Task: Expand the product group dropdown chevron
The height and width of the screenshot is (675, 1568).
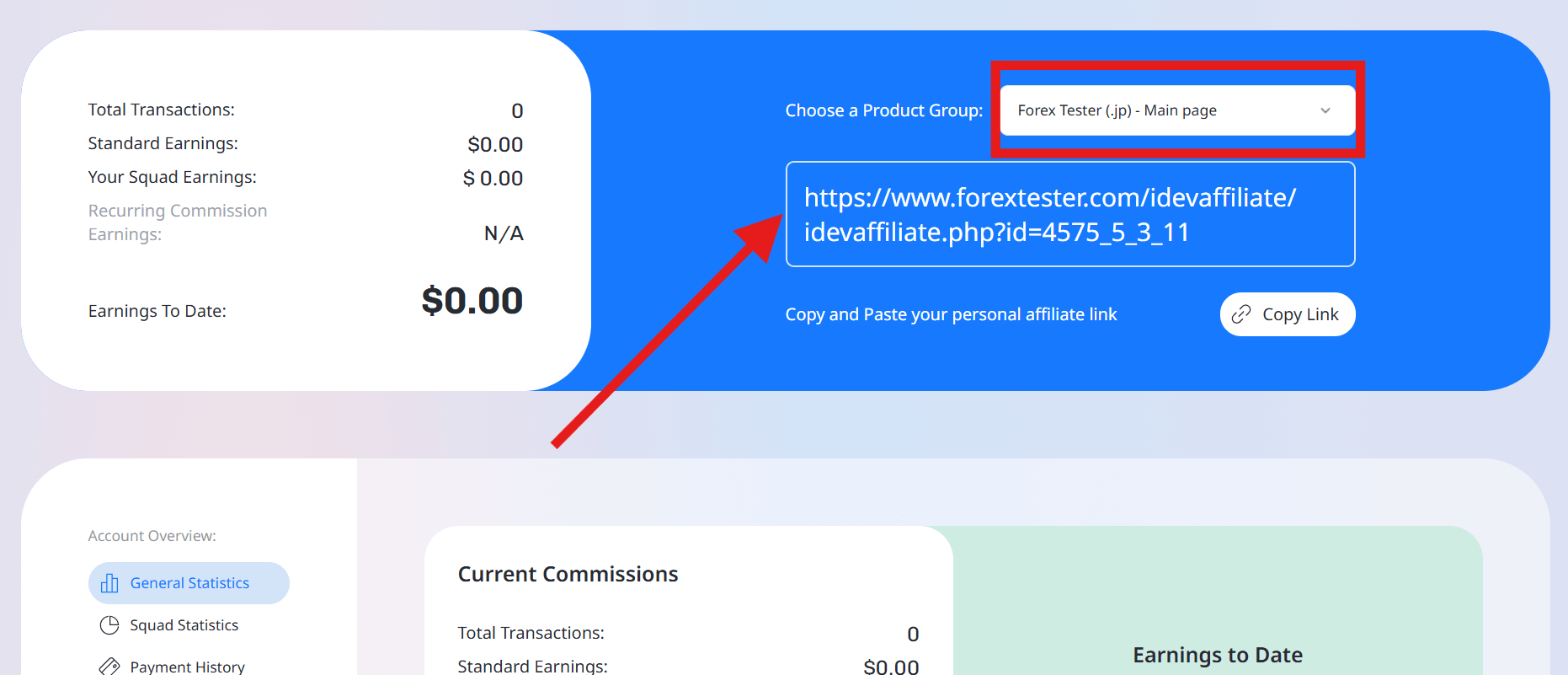Action: [1325, 110]
